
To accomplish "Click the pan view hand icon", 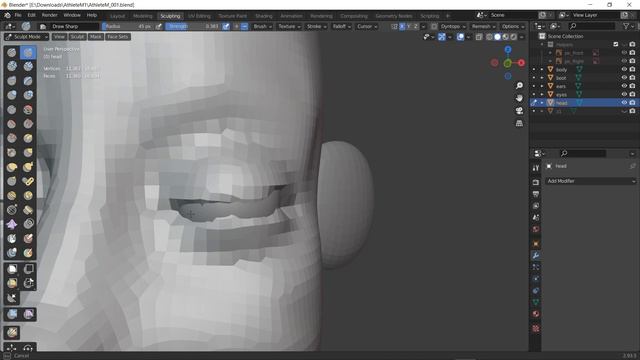I will point(519,98).
